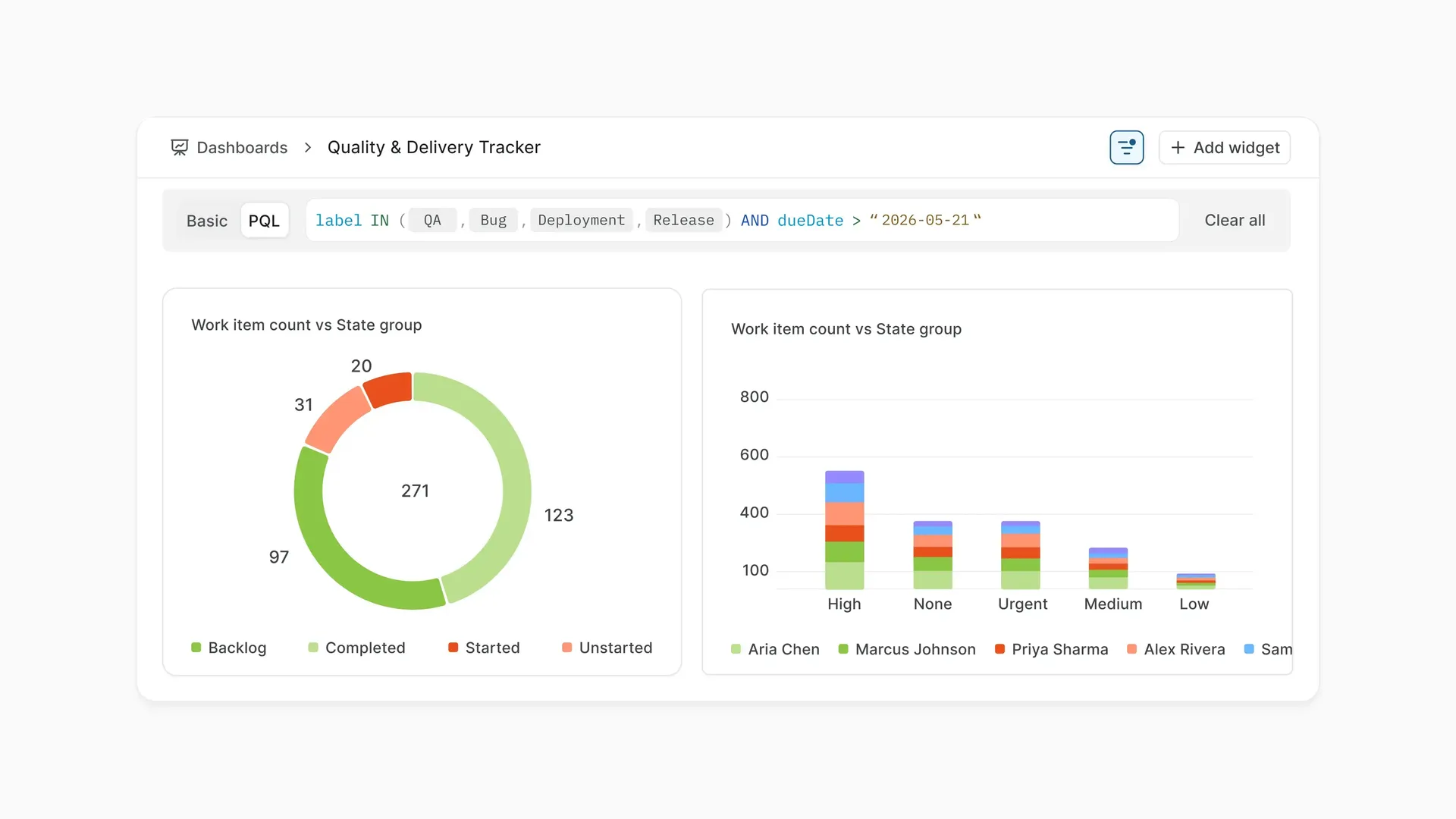1456x819 pixels.
Task: Toggle the Aria Chen legend label
Action: (783, 649)
